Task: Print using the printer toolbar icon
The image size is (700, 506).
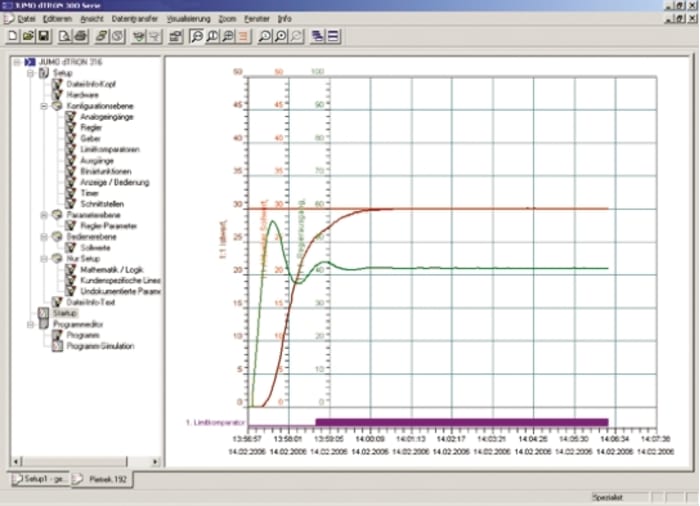Action: pos(80,36)
